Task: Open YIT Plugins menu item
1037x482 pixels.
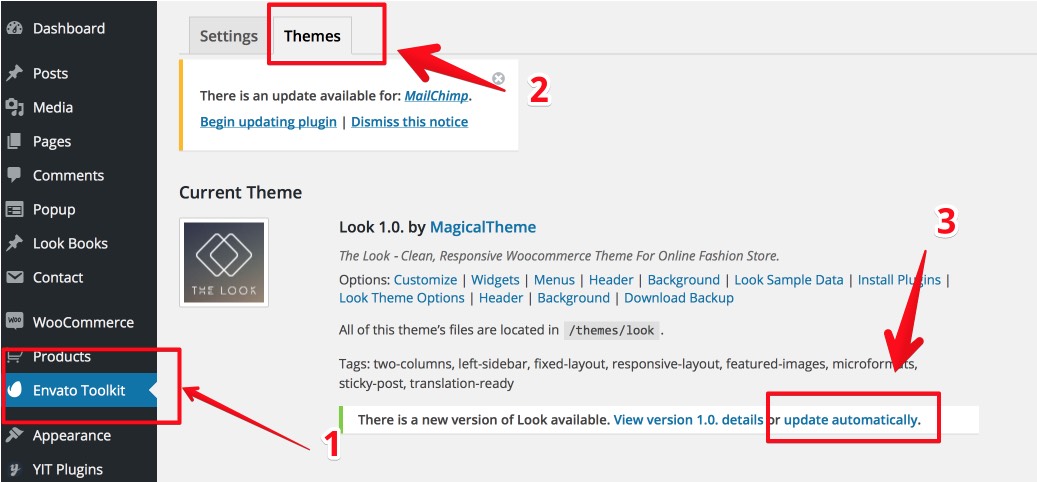Action: (x=68, y=469)
